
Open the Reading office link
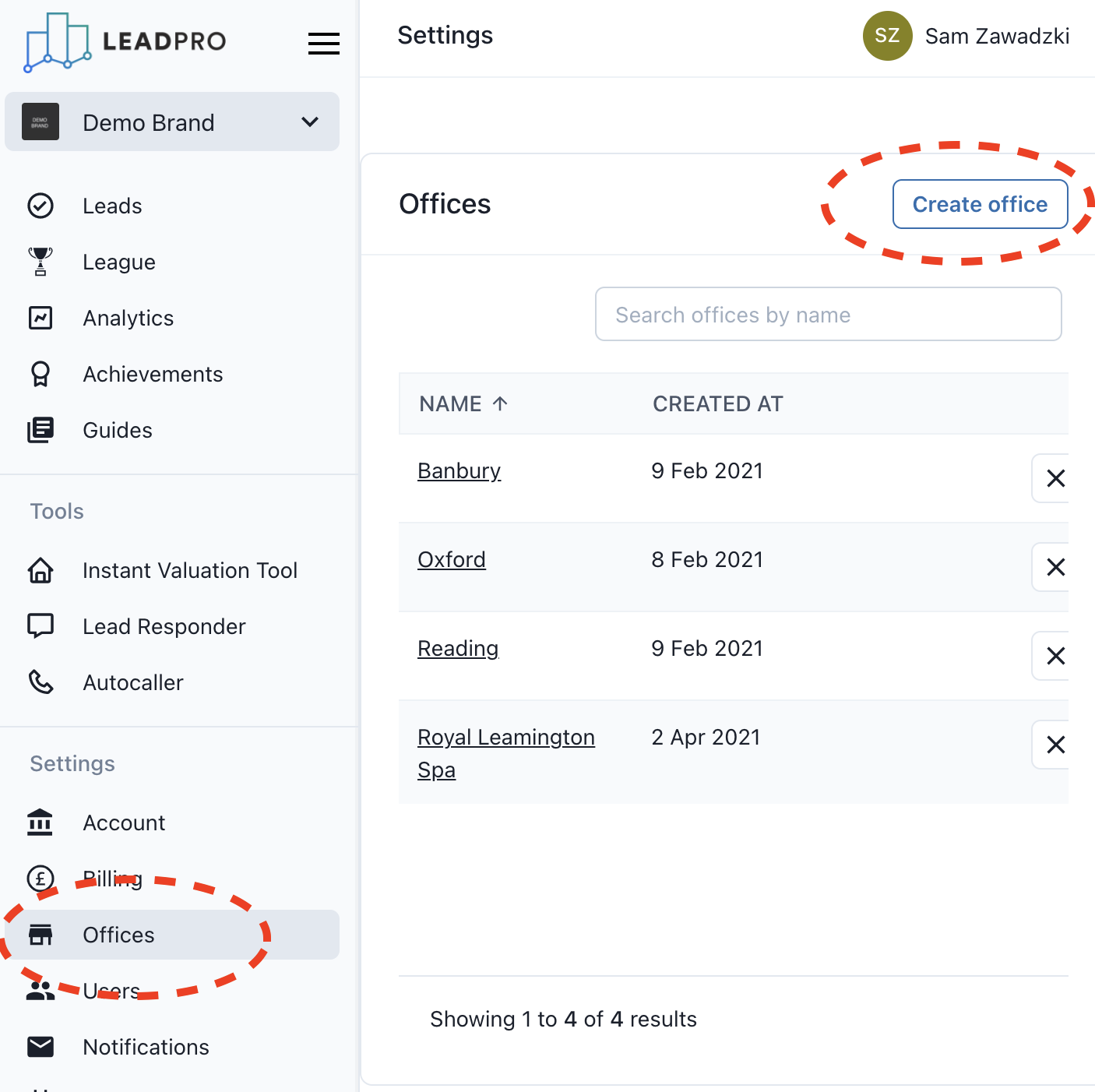pos(458,648)
